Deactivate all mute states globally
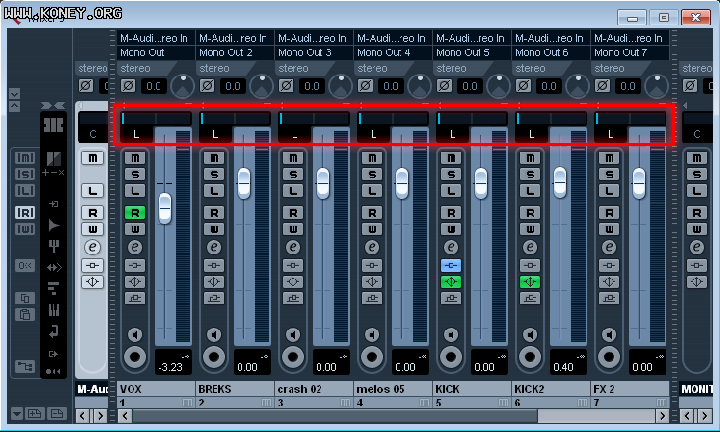 (25, 158)
